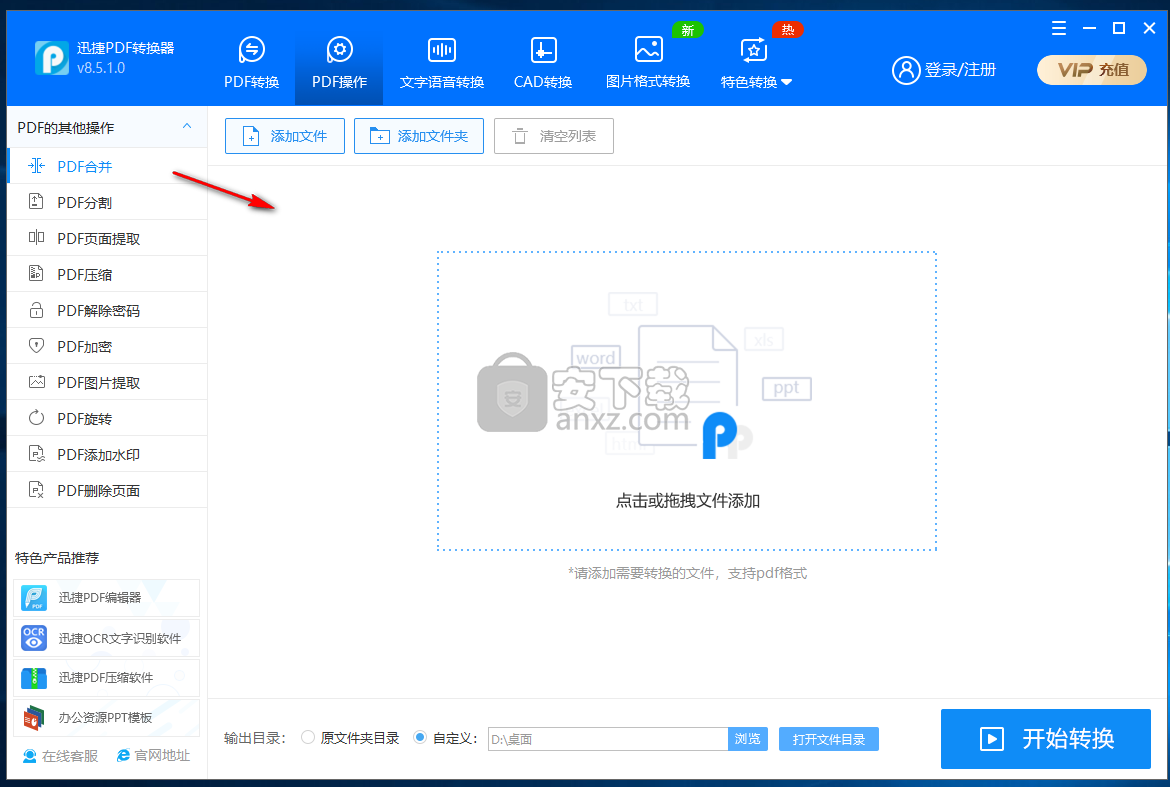Viewport: 1170px width, 787px height.
Task: Select PDF压缩 in the sidebar
Action: [107, 274]
